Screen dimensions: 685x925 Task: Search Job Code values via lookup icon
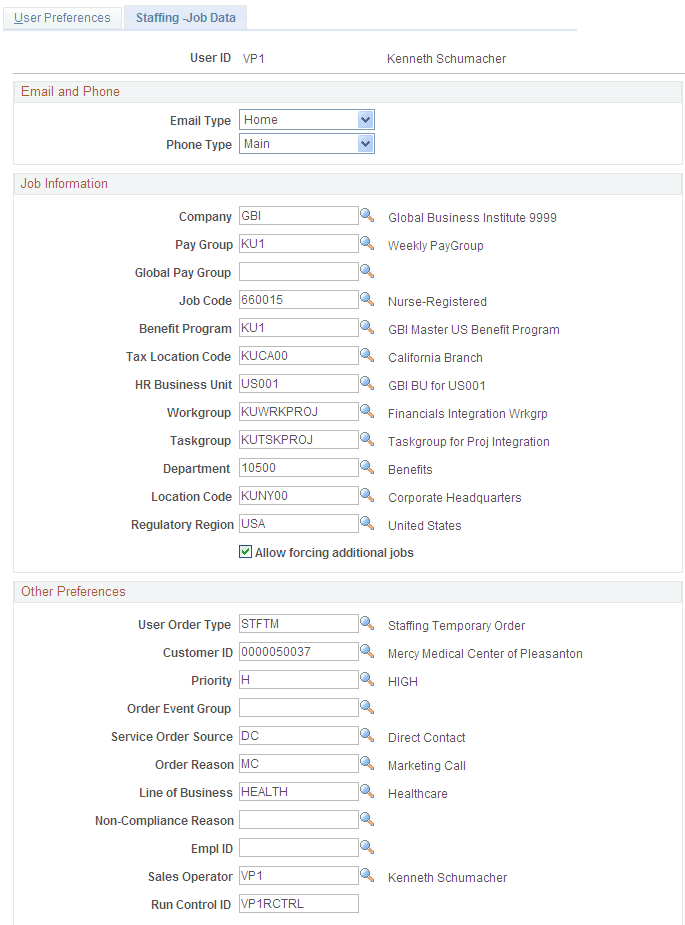pos(368,299)
